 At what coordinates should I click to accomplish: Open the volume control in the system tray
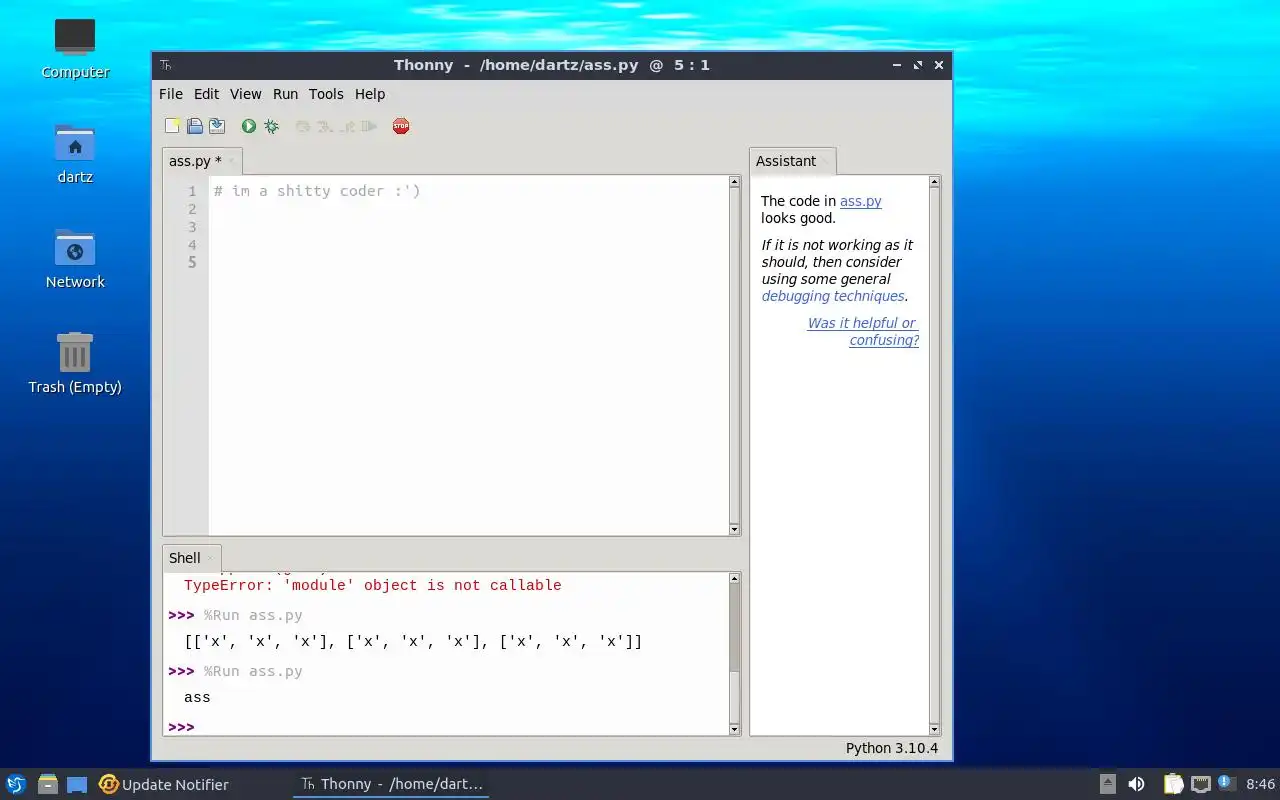pyautogui.click(x=1136, y=784)
